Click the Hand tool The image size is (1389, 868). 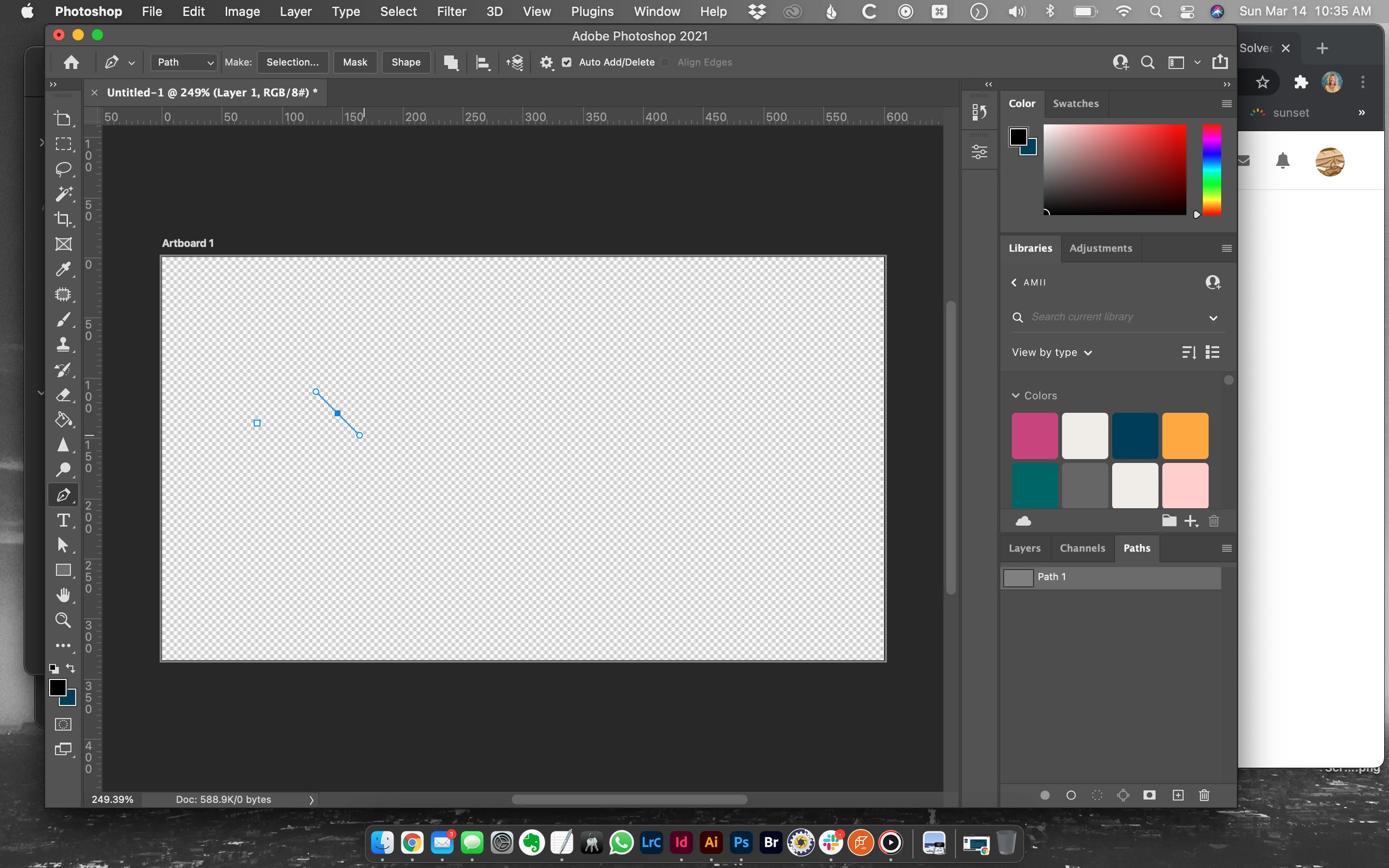[x=63, y=596]
